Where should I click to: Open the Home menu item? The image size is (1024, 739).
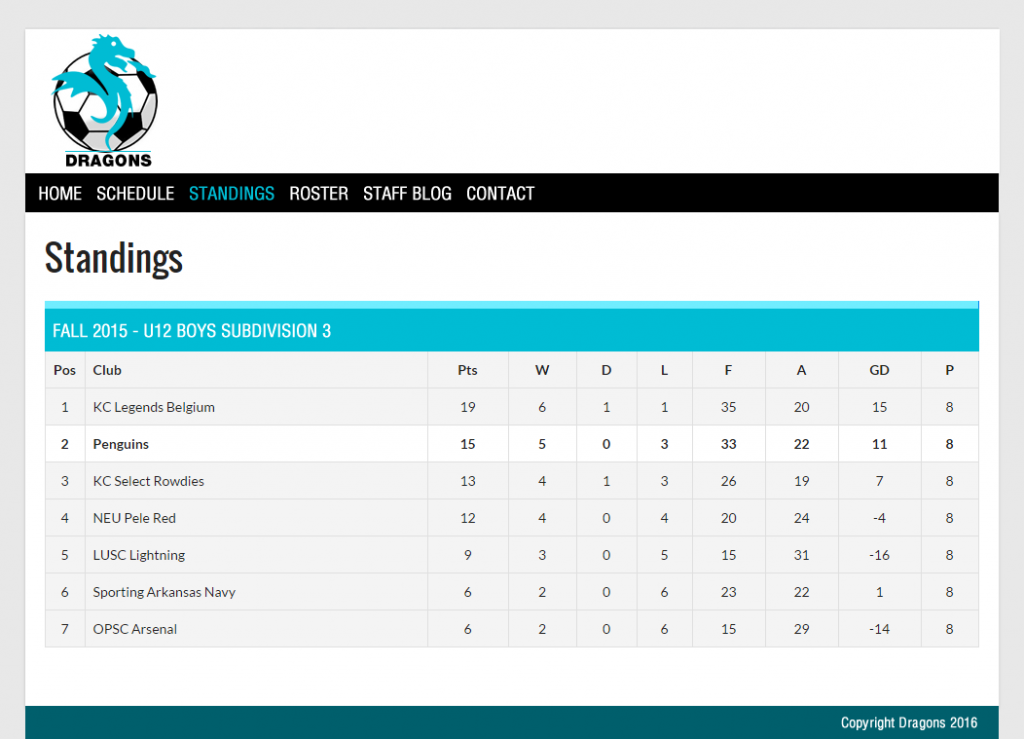(60, 194)
